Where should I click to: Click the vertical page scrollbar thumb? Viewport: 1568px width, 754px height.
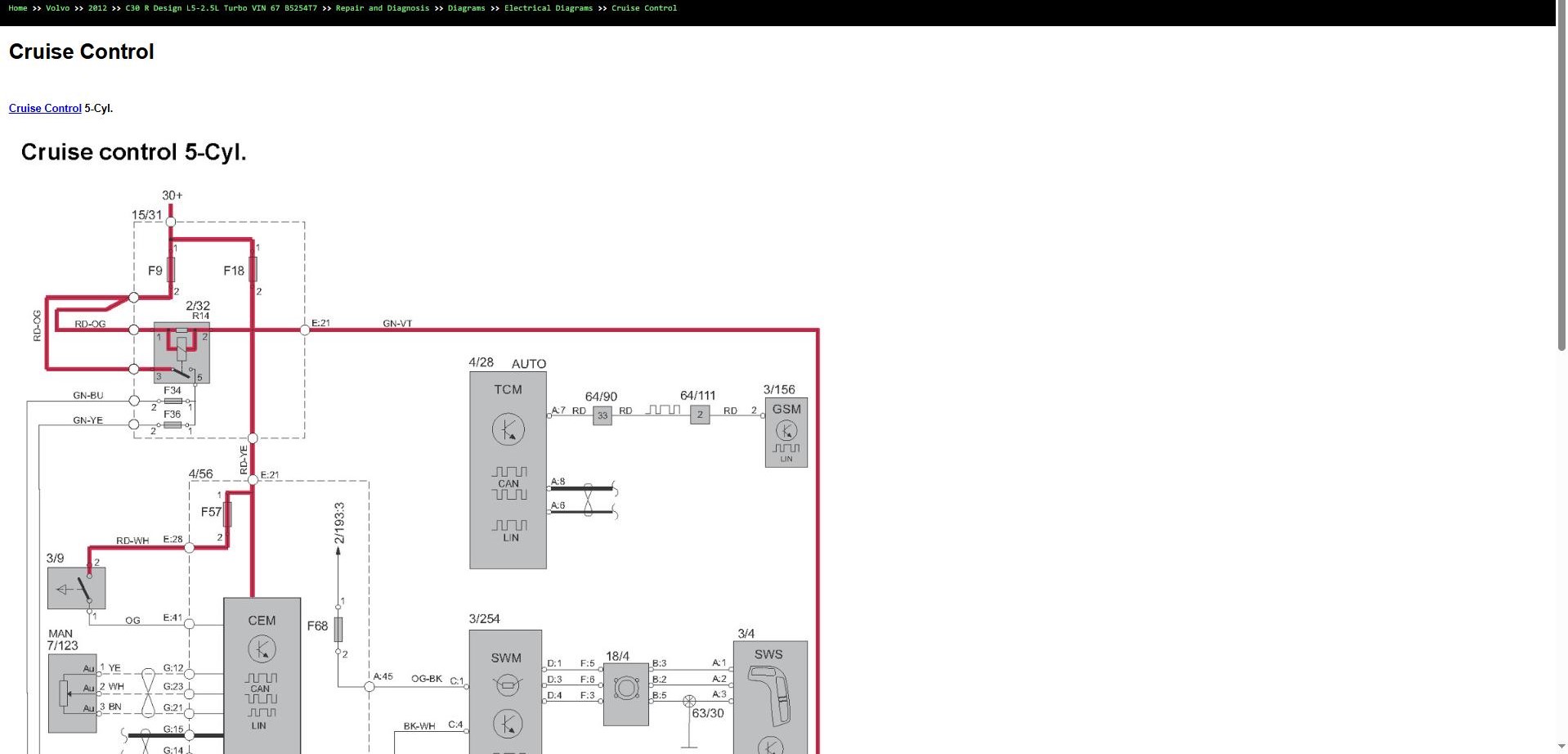(x=1561, y=188)
